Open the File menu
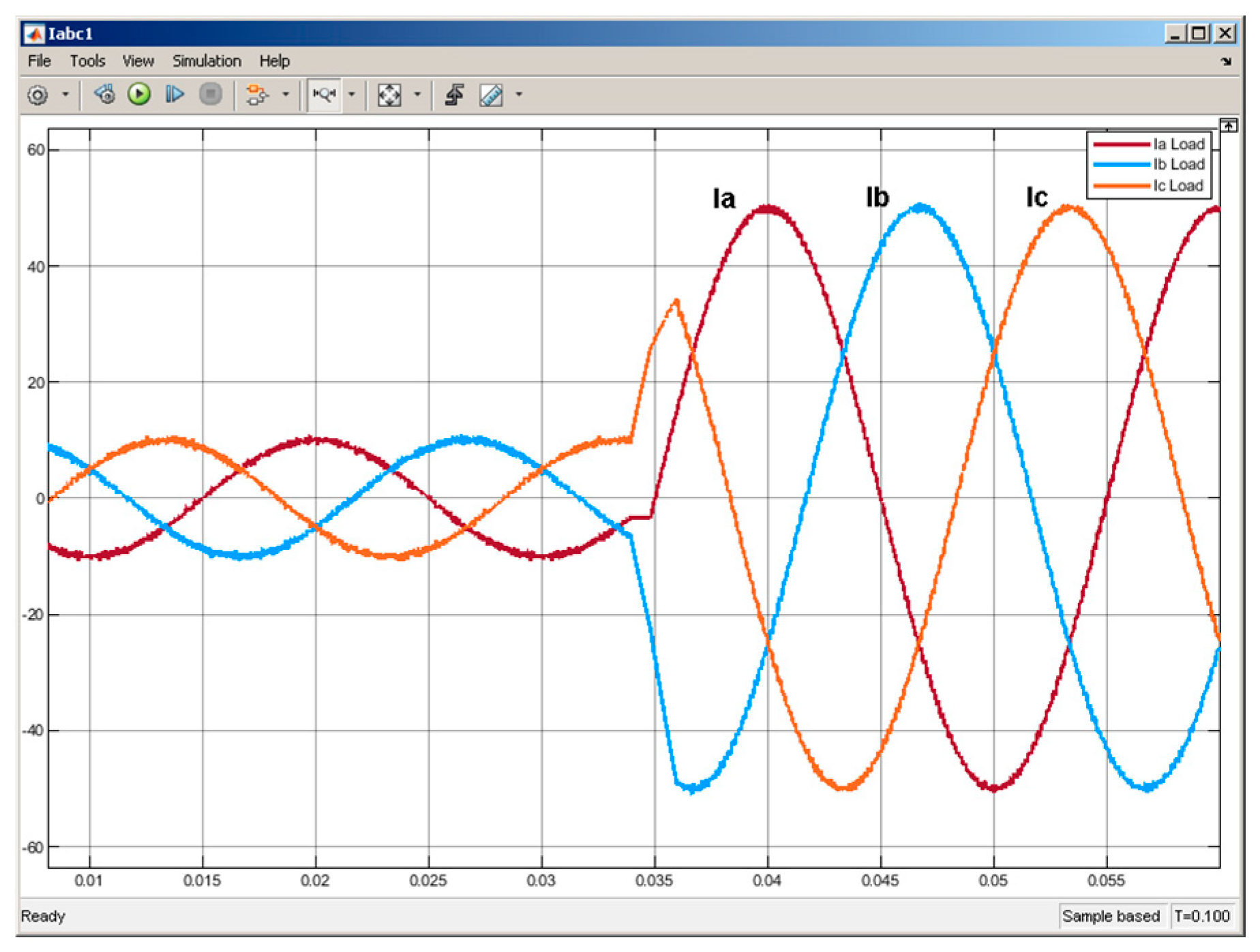 pos(39,61)
